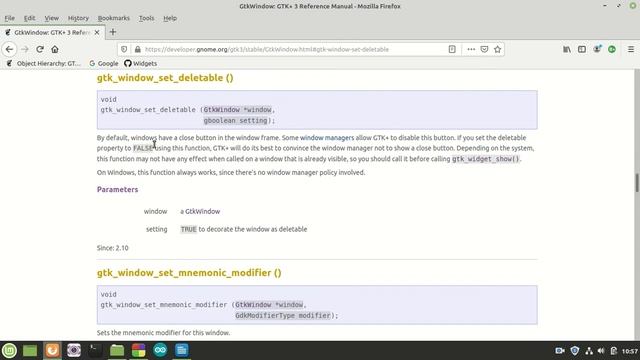Open the Bookmarks menu
This screenshot has width=640, height=360.
[113, 18]
